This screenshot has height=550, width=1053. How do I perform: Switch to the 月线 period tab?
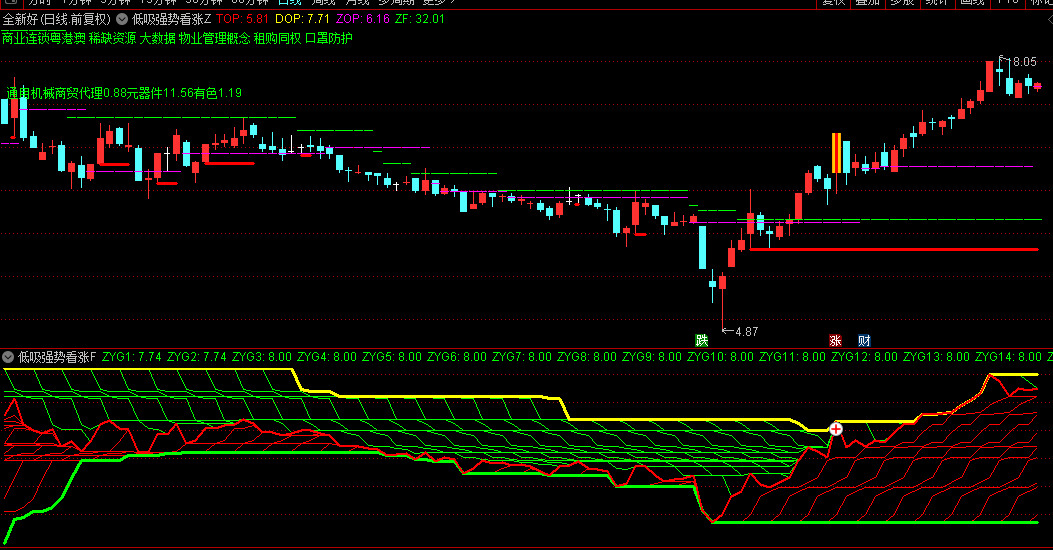tap(357, 2)
